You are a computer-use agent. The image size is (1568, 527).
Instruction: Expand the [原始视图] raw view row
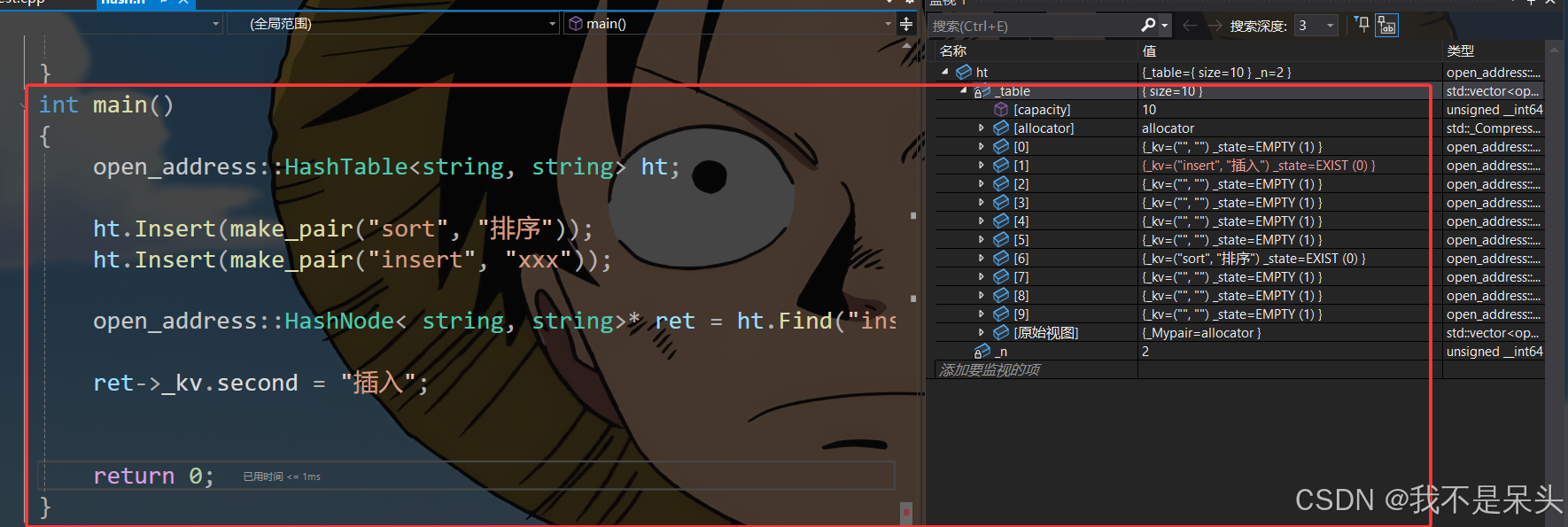[981, 333]
